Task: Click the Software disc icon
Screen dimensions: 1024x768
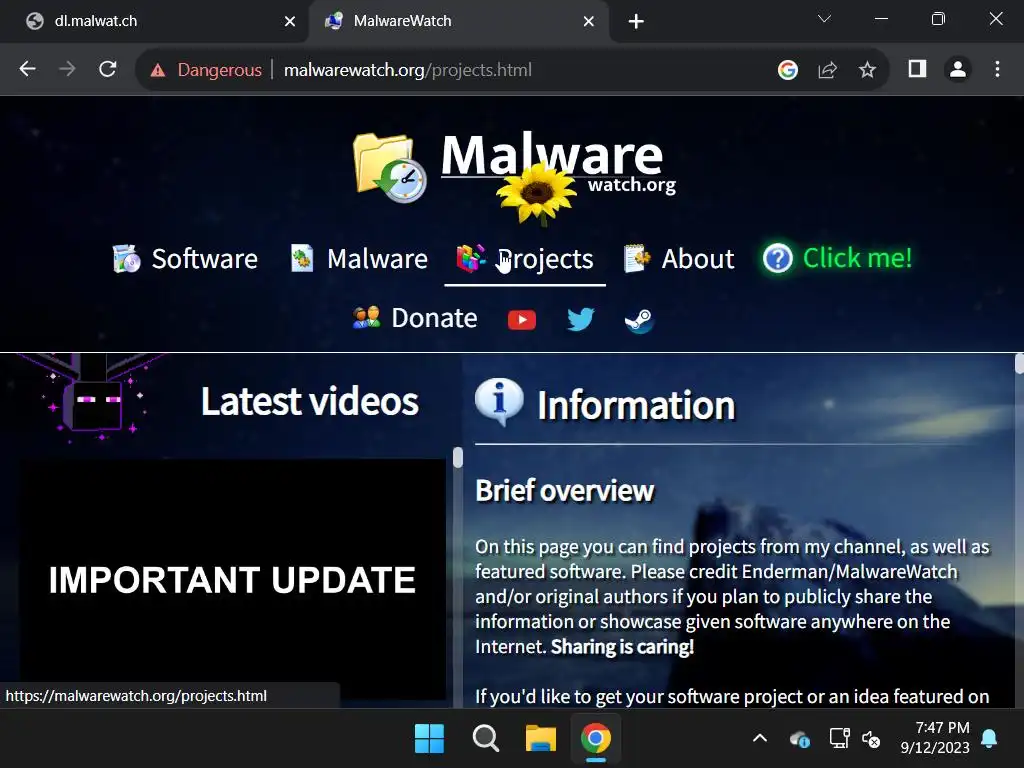Action: [x=126, y=259]
